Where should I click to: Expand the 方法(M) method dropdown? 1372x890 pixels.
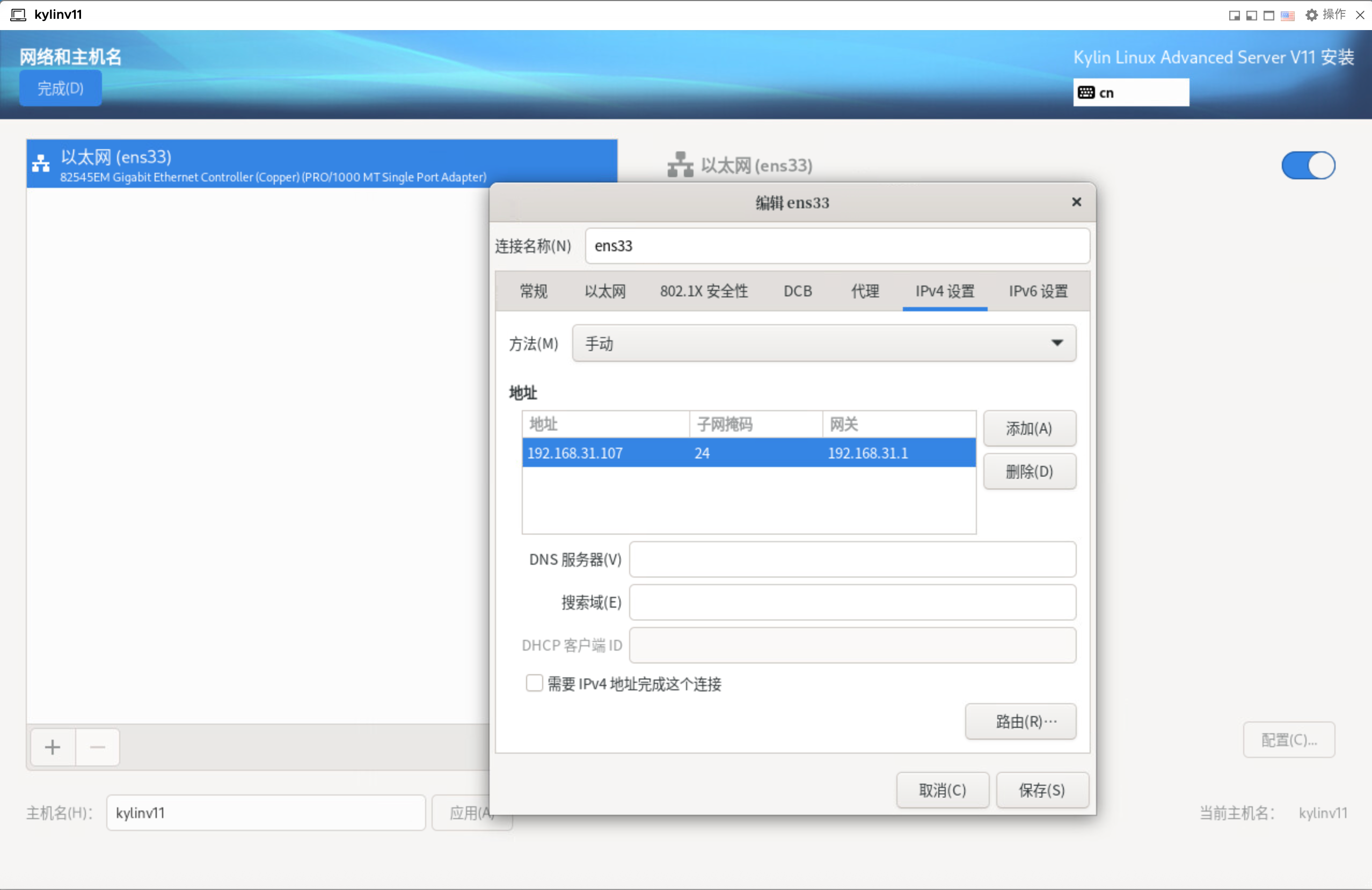823,344
